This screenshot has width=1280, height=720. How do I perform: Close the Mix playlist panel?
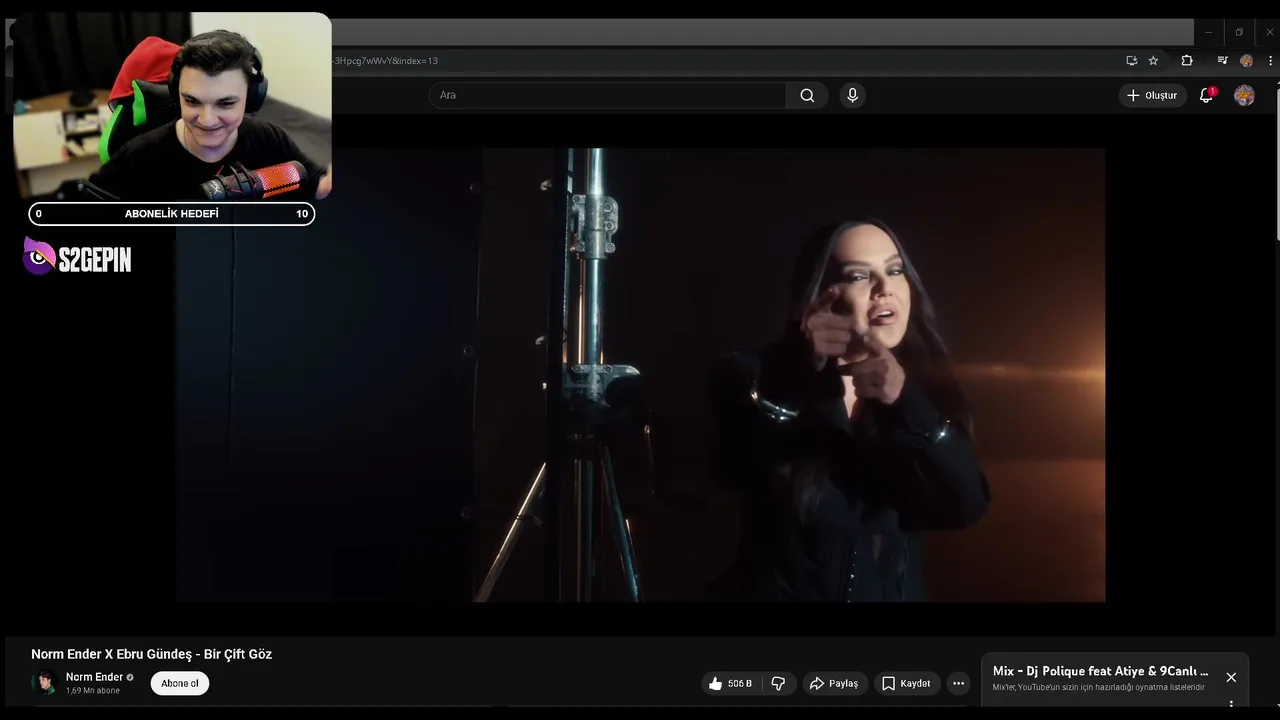coord(1231,677)
